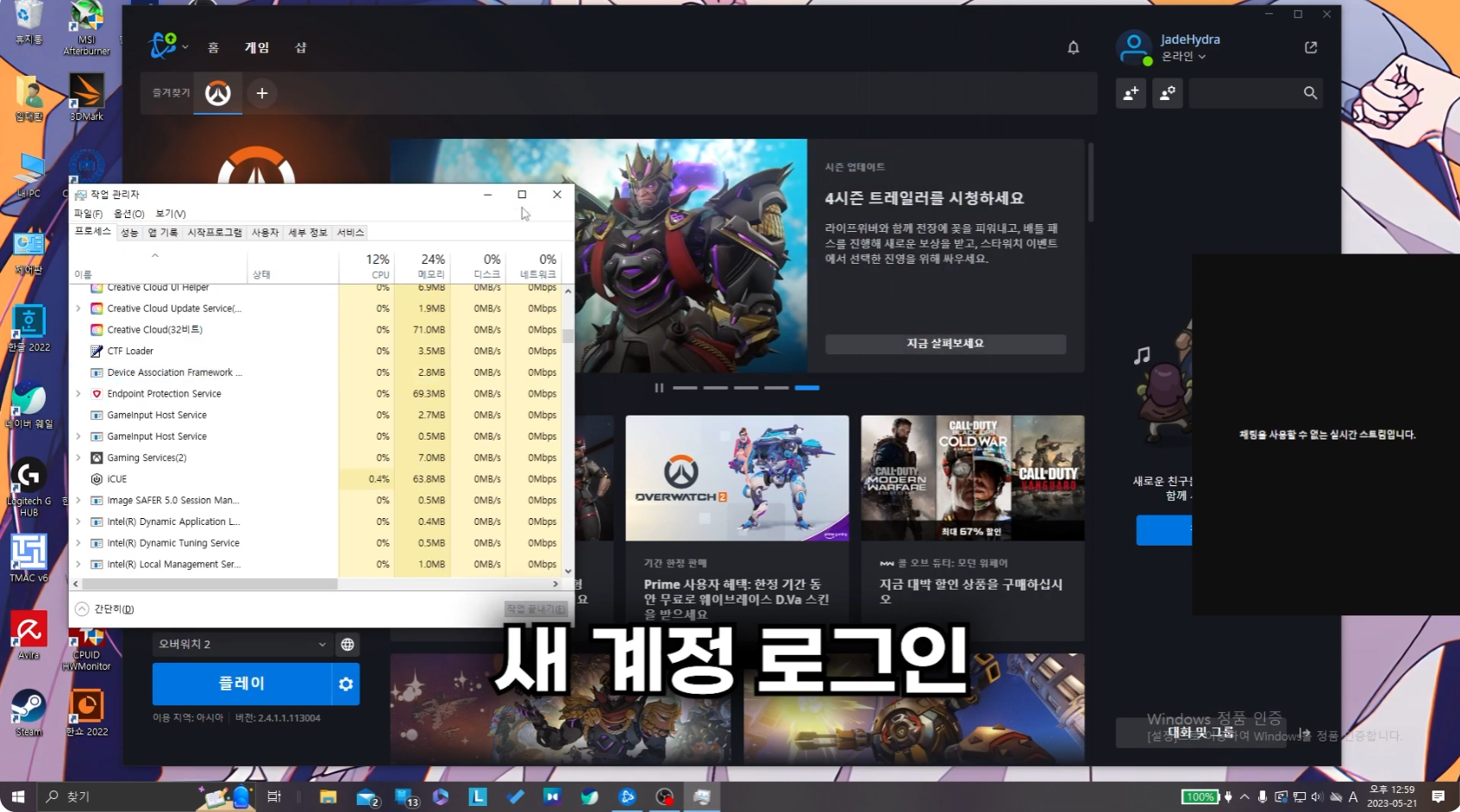Image resolution: width=1460 pixels, height=812 pixels.
Task: Sort processes by the 메모리 column header
Action: (x=422, y=266)
